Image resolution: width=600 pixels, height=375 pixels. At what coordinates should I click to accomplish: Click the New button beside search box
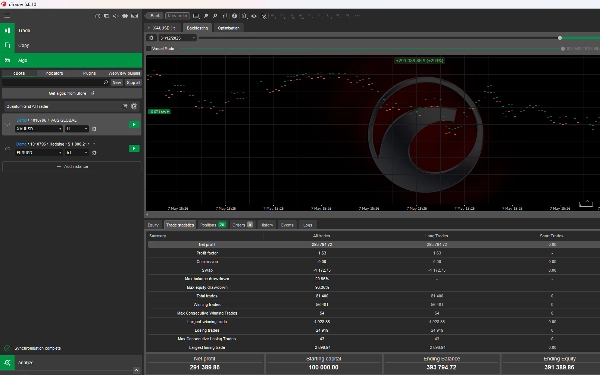(x=117, y=82)
